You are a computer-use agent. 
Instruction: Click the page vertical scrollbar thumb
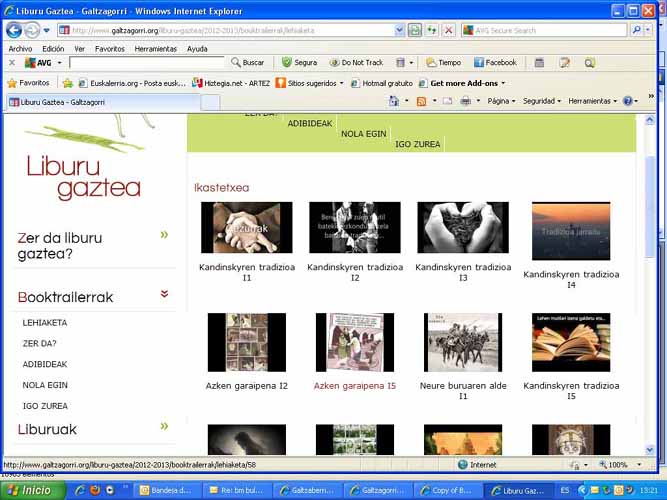(x=650, y=206)
